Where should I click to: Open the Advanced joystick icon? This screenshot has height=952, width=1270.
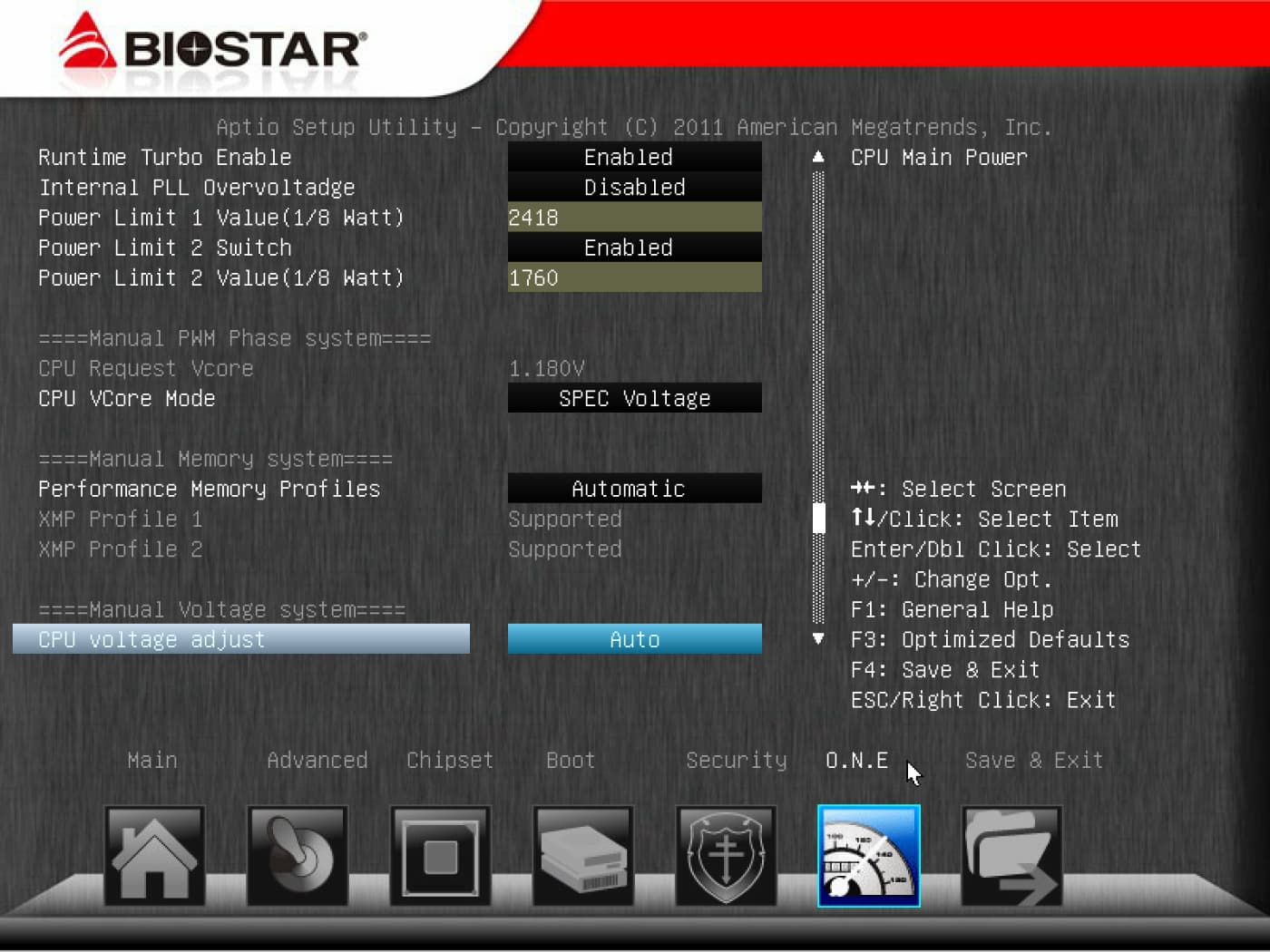(298, 856)
